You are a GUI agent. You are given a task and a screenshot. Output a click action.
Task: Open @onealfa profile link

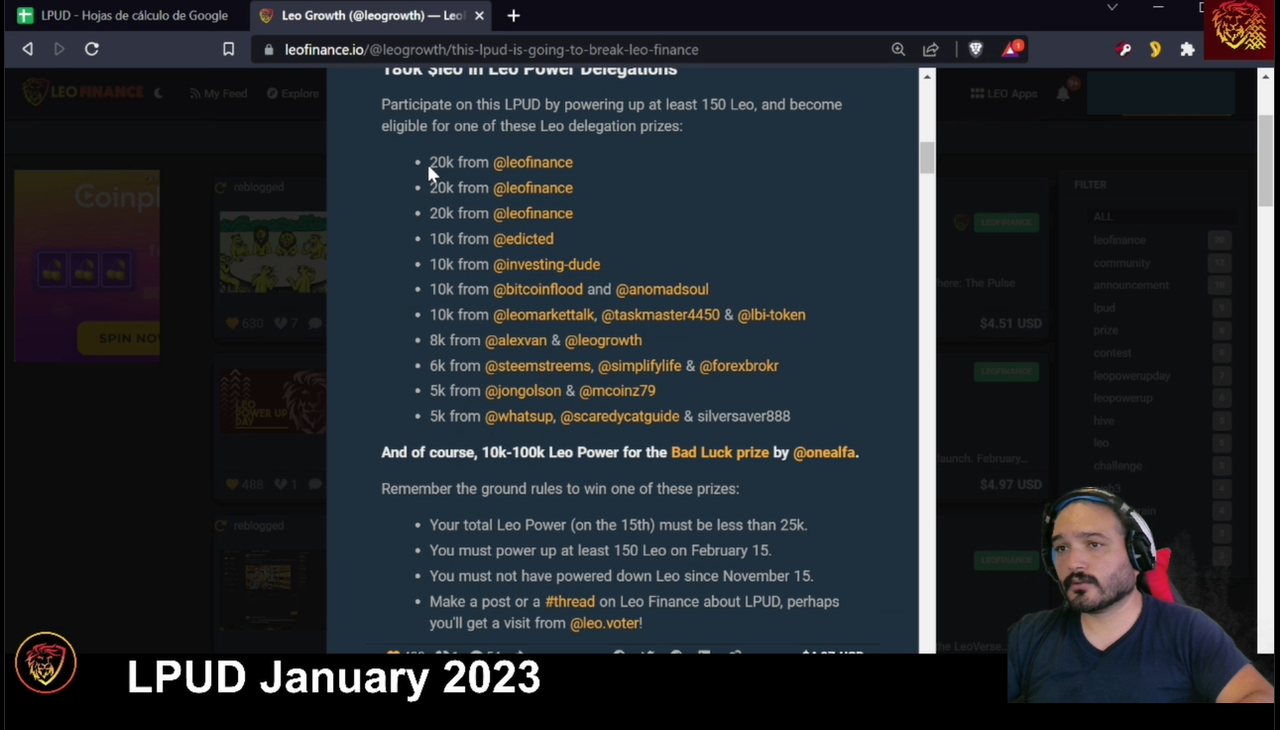[x=824, y=452]
